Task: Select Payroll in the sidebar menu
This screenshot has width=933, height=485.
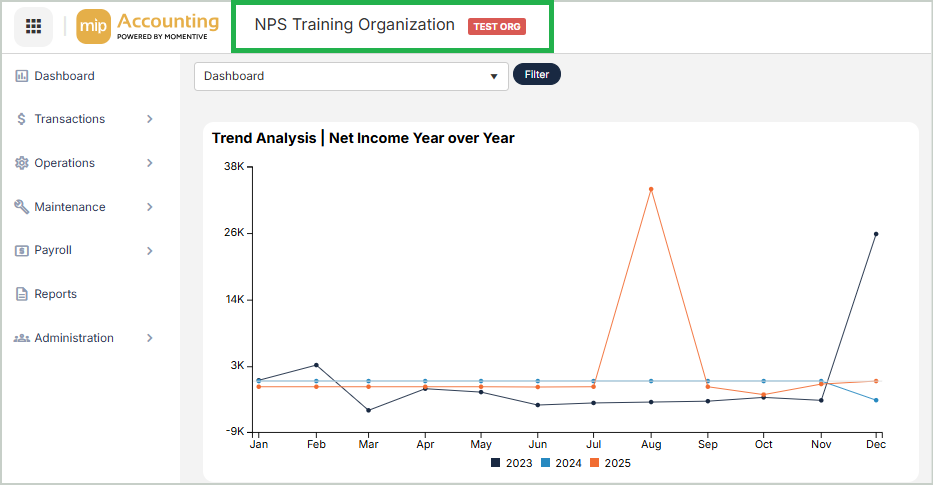Action: (53, 251)
